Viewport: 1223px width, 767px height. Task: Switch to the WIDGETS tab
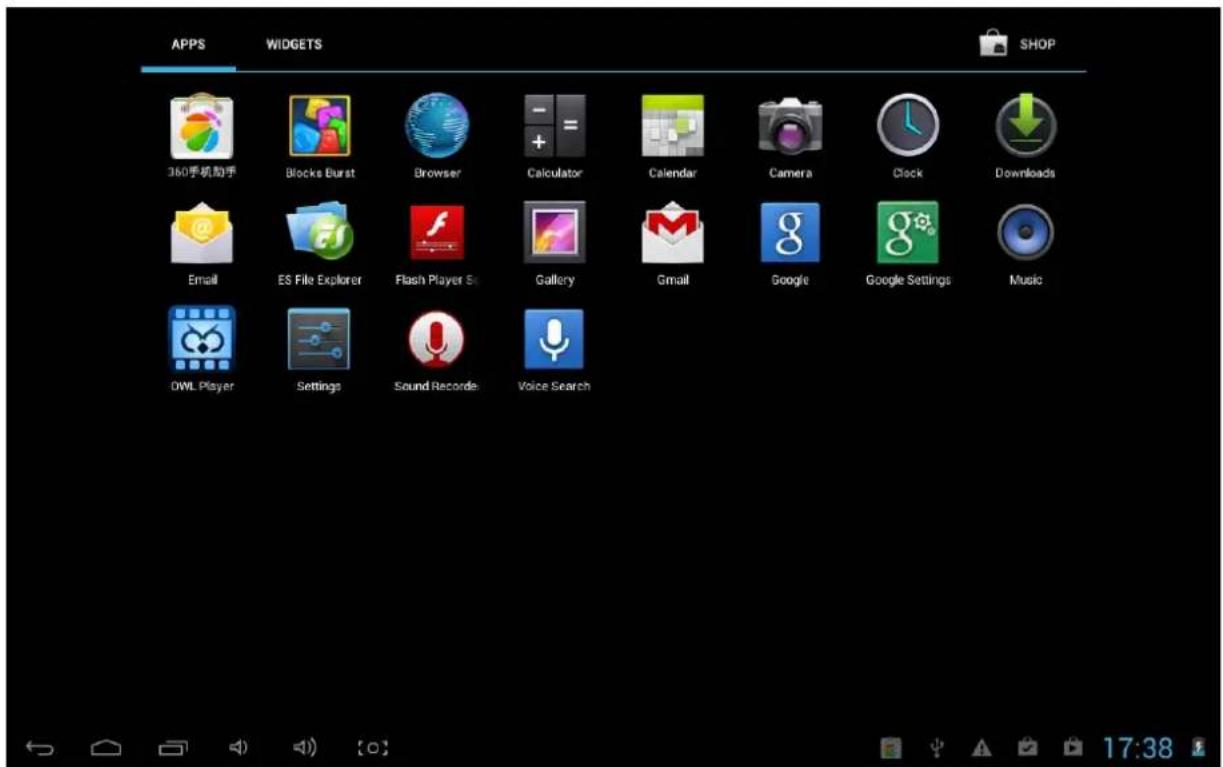pyautogui.click(x=294, y=45)
